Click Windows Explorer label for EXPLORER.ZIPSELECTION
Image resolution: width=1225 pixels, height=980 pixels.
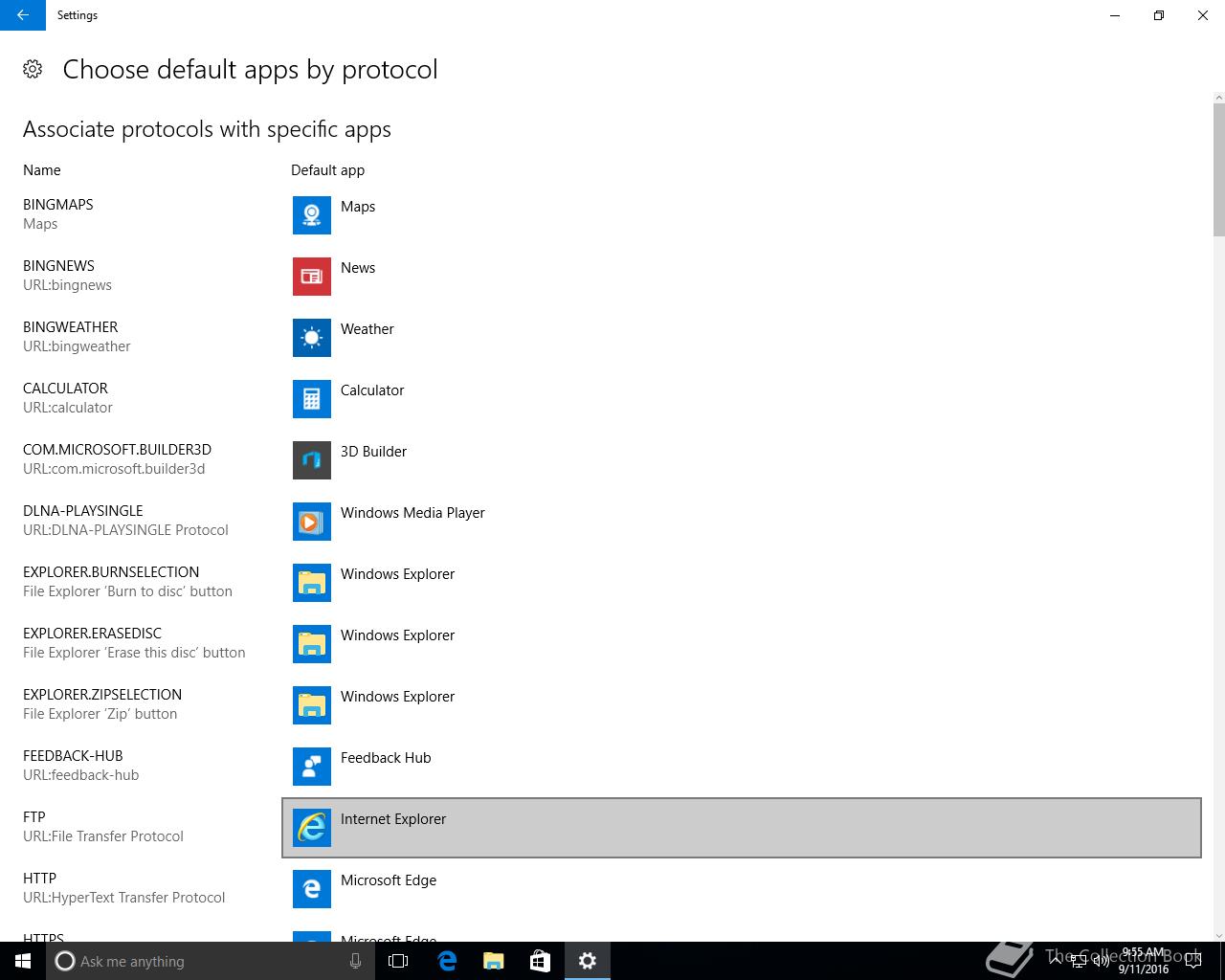coord(397,697)
